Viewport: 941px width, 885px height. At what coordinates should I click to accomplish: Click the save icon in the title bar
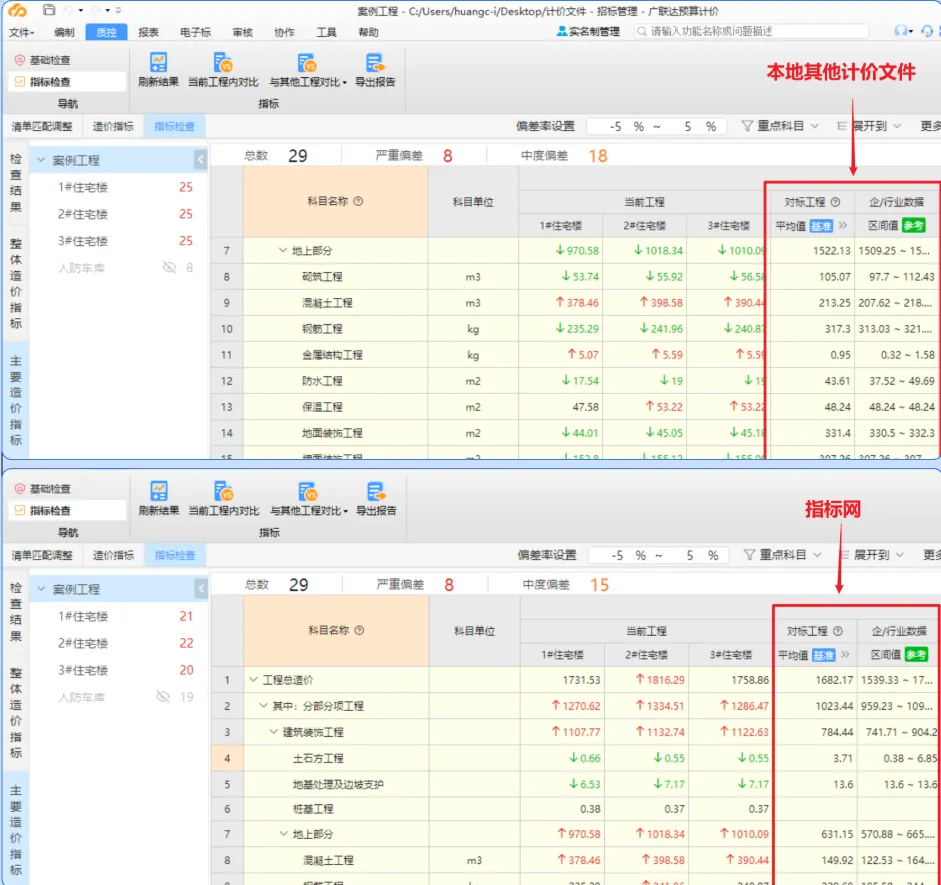[x=49, y=10]
